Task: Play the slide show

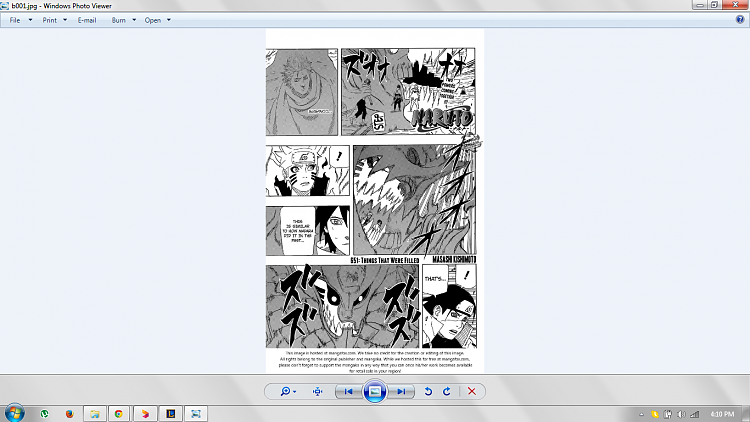Action: pyautogui.click(x=375, y=391)
